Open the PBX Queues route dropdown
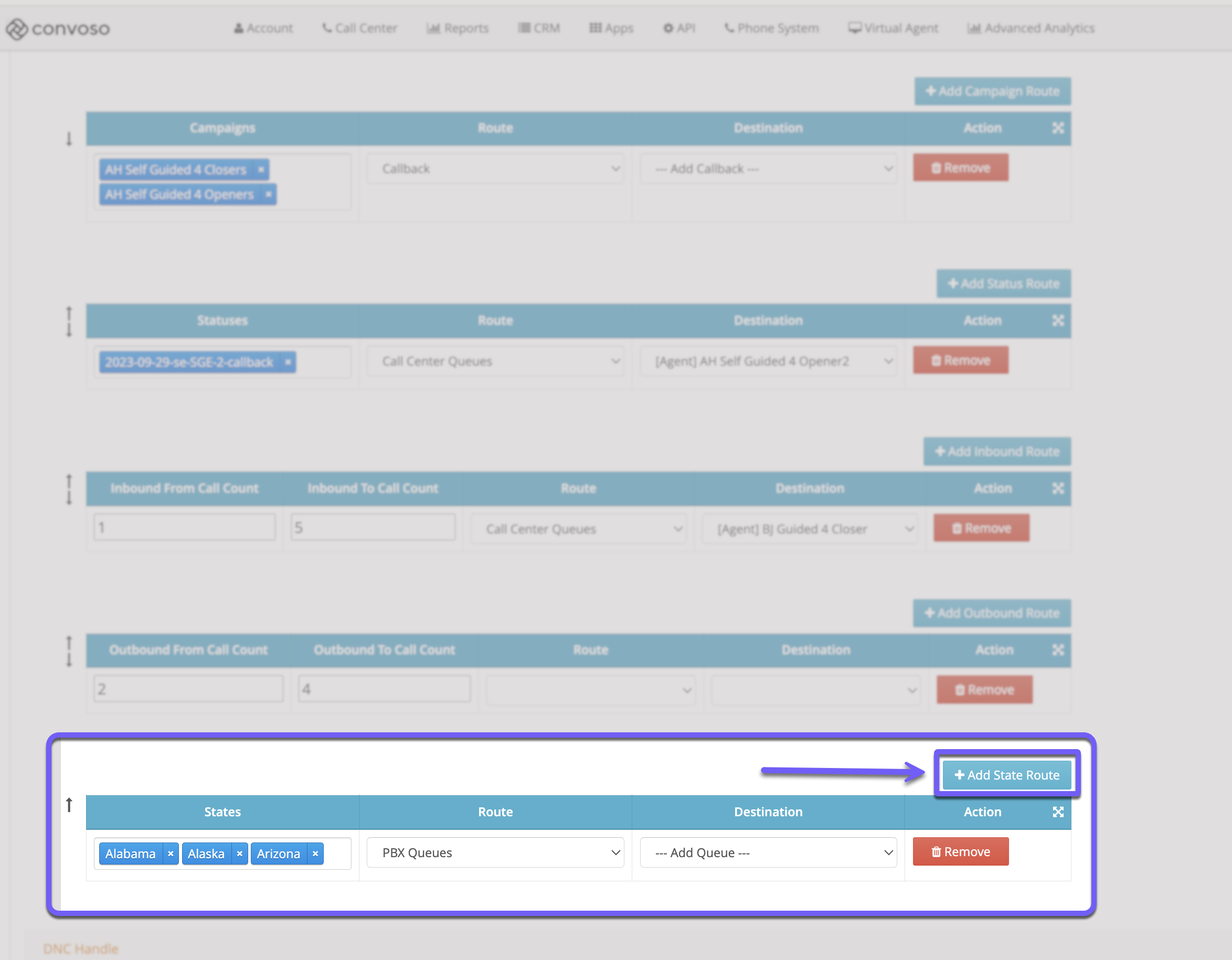Screen dimensions: 1232x960 (x=495, y=852)
